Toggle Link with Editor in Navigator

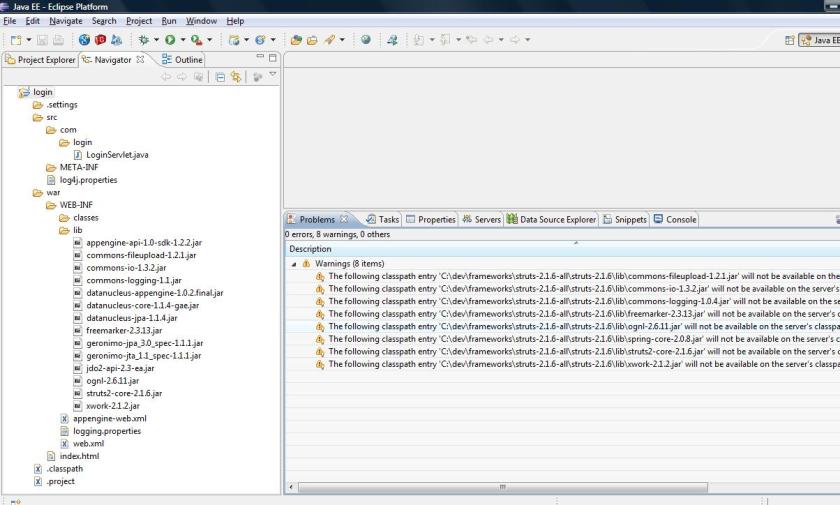238,76
